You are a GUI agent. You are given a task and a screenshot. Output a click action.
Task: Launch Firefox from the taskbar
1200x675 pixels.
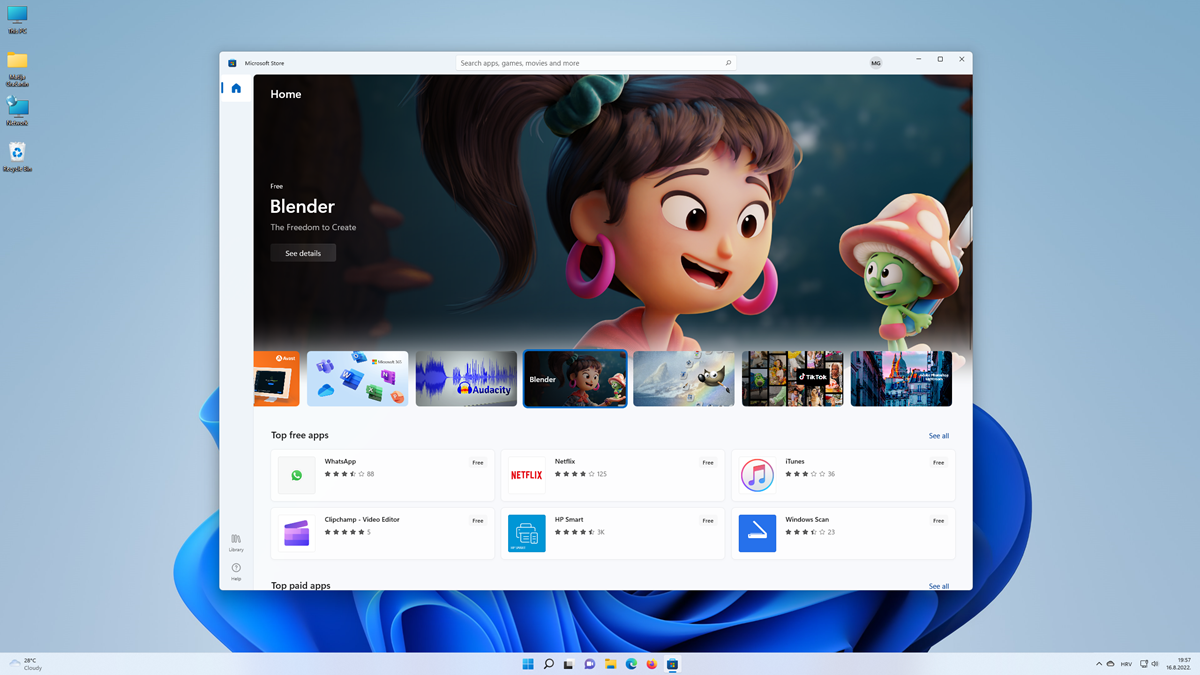[x=652, y=664]
